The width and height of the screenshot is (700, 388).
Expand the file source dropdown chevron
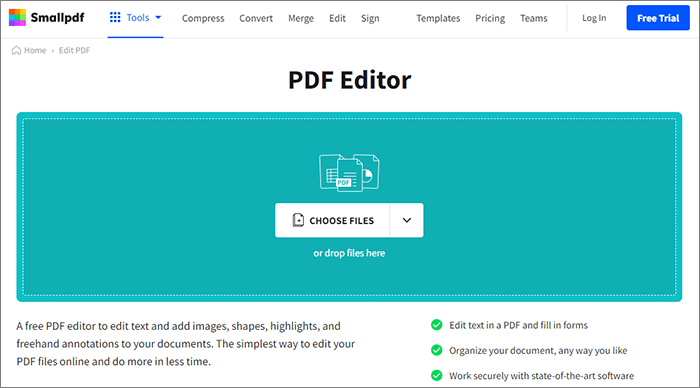point(407,220)
